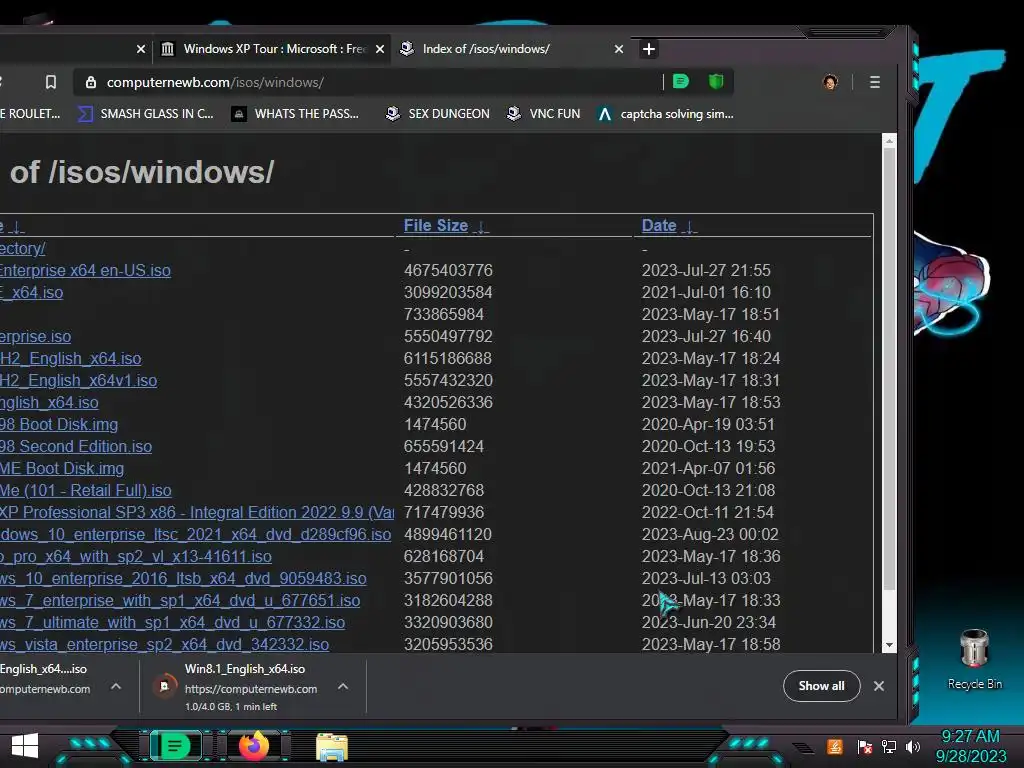The width and height of the screenshot is (1024, 768).
Task: Open network tray icon
Action: click(x=889, y=746)
